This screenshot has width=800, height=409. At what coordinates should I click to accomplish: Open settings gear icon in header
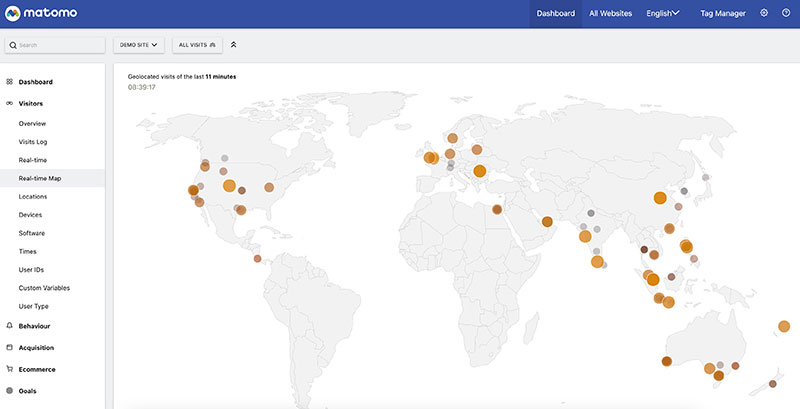[x=764, y=13]
